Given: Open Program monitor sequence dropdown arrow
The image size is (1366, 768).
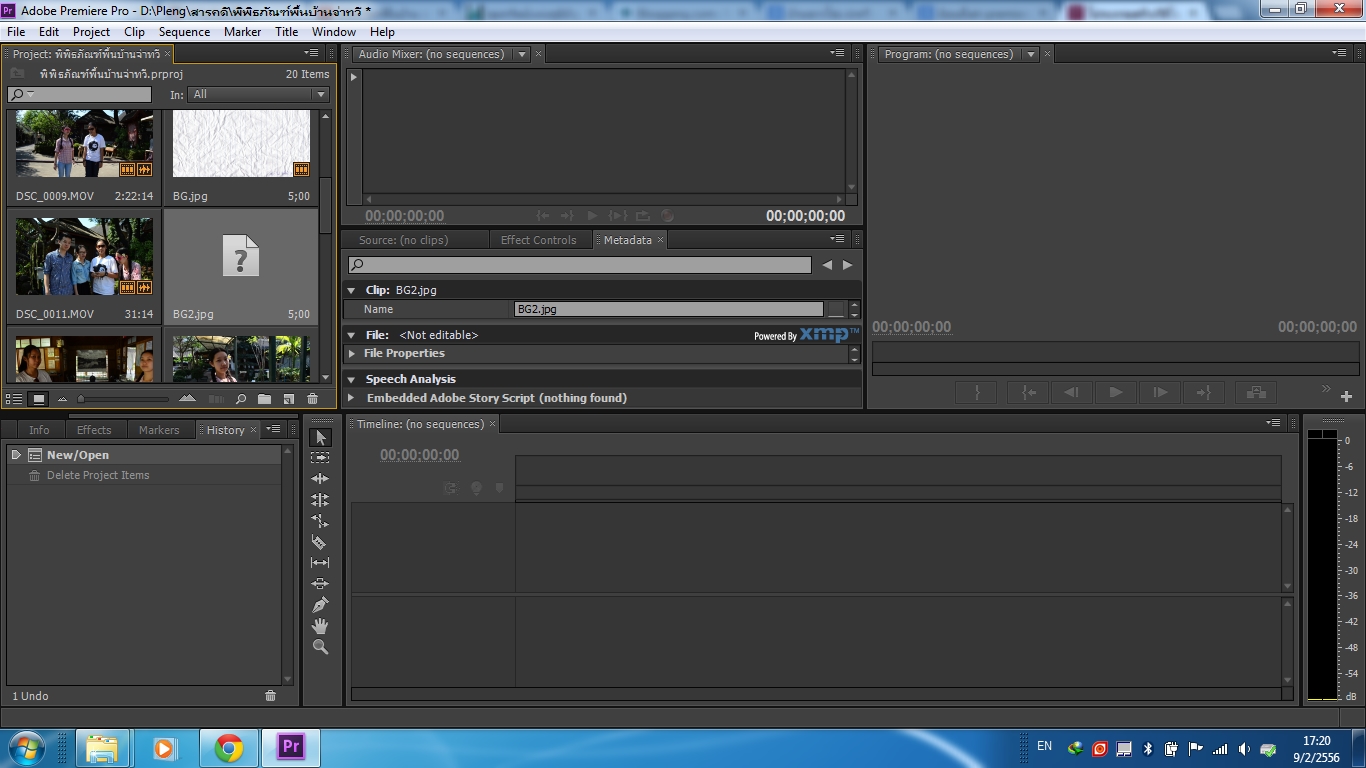Looking at the screenshot, I should click(x=1030, y=54).
